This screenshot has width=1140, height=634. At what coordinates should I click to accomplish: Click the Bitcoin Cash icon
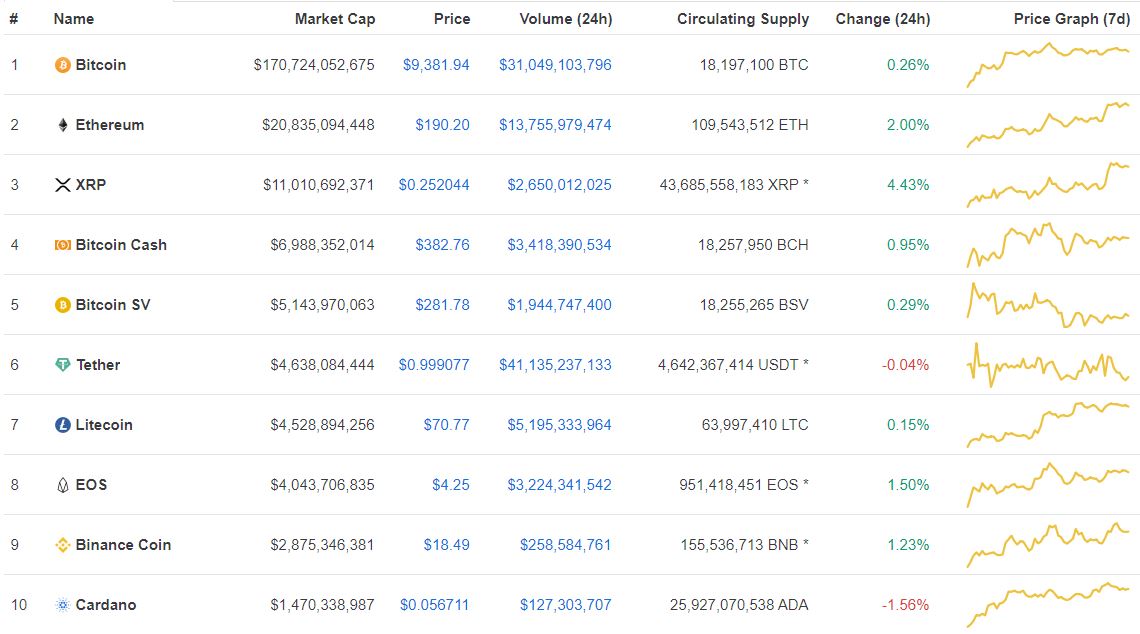click(x=63, y=245)
